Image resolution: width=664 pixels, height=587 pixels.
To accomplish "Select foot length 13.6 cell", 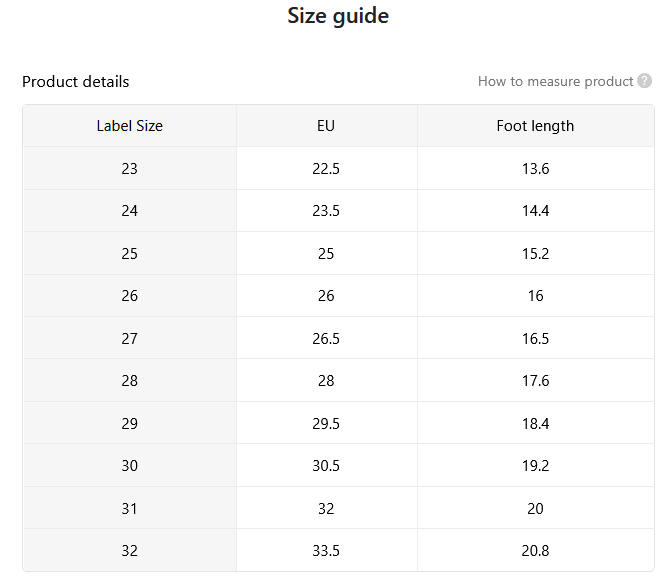I will pyautogui.click(x=536, y=169).
